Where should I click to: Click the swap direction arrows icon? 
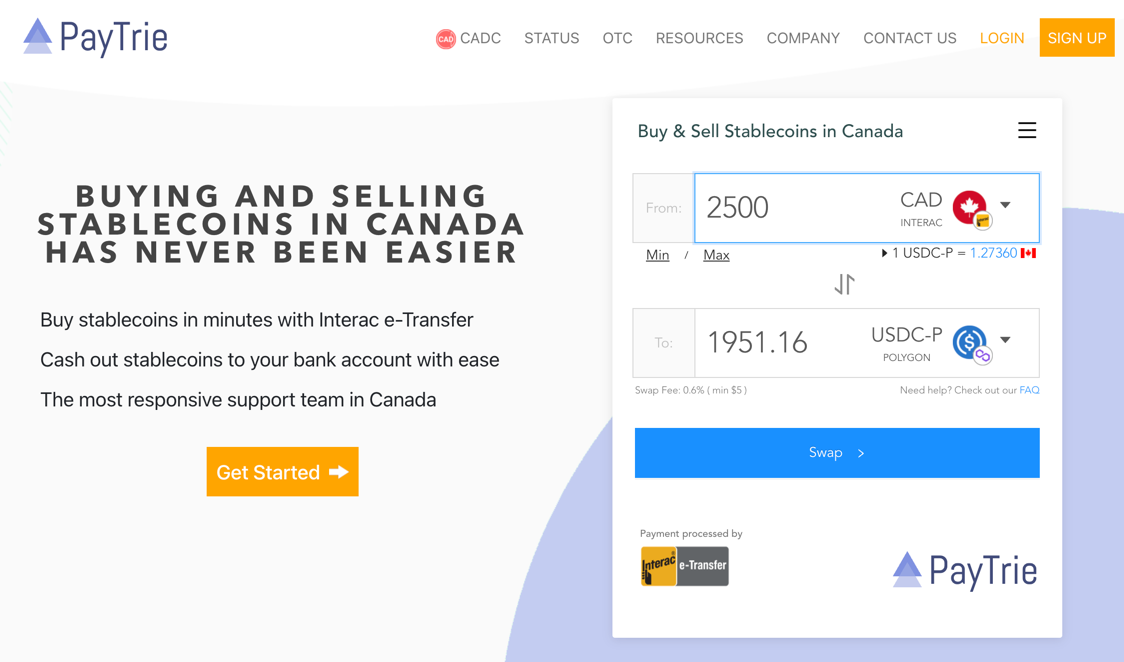point(844,284)
